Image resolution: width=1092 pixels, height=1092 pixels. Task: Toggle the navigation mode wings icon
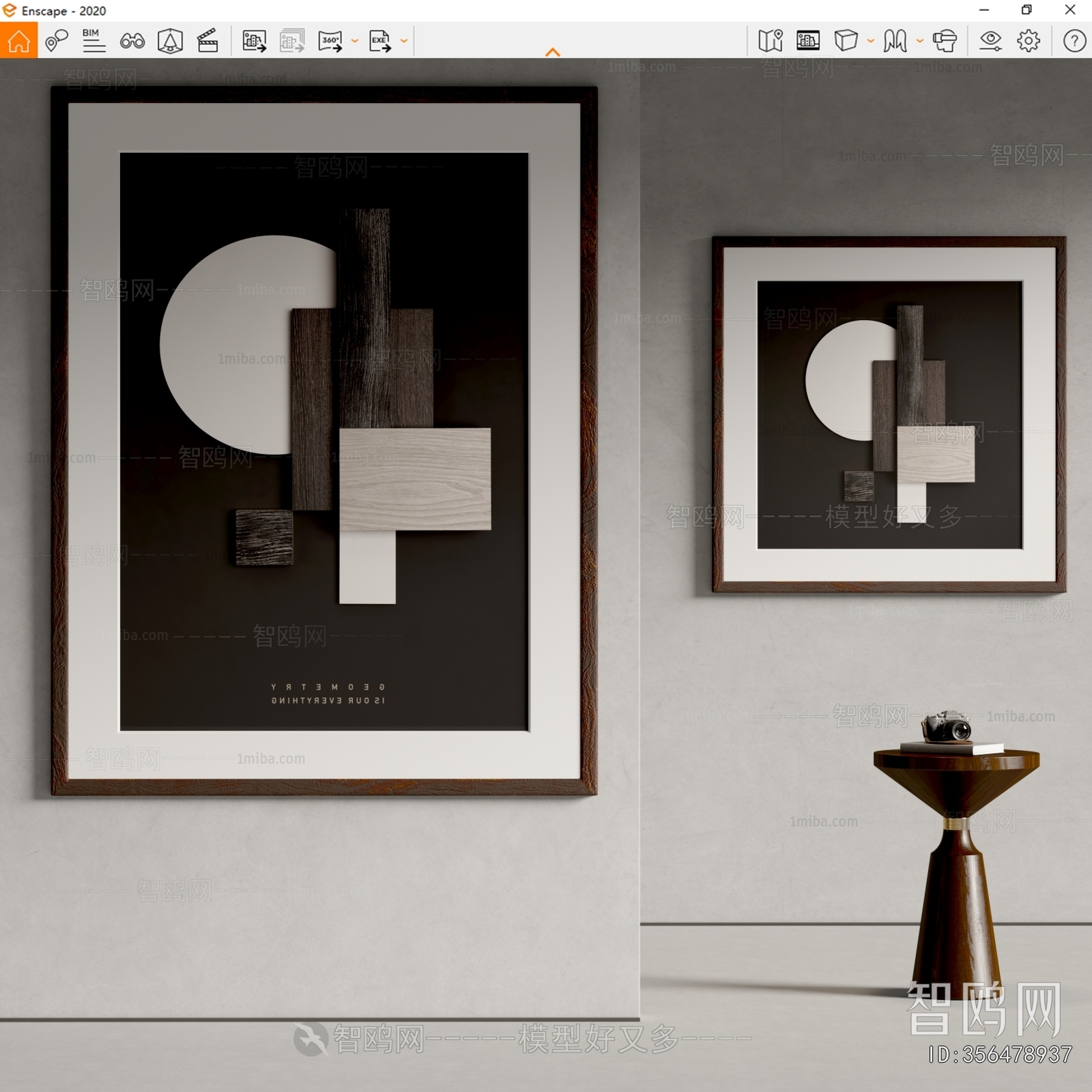coord(895,41)
